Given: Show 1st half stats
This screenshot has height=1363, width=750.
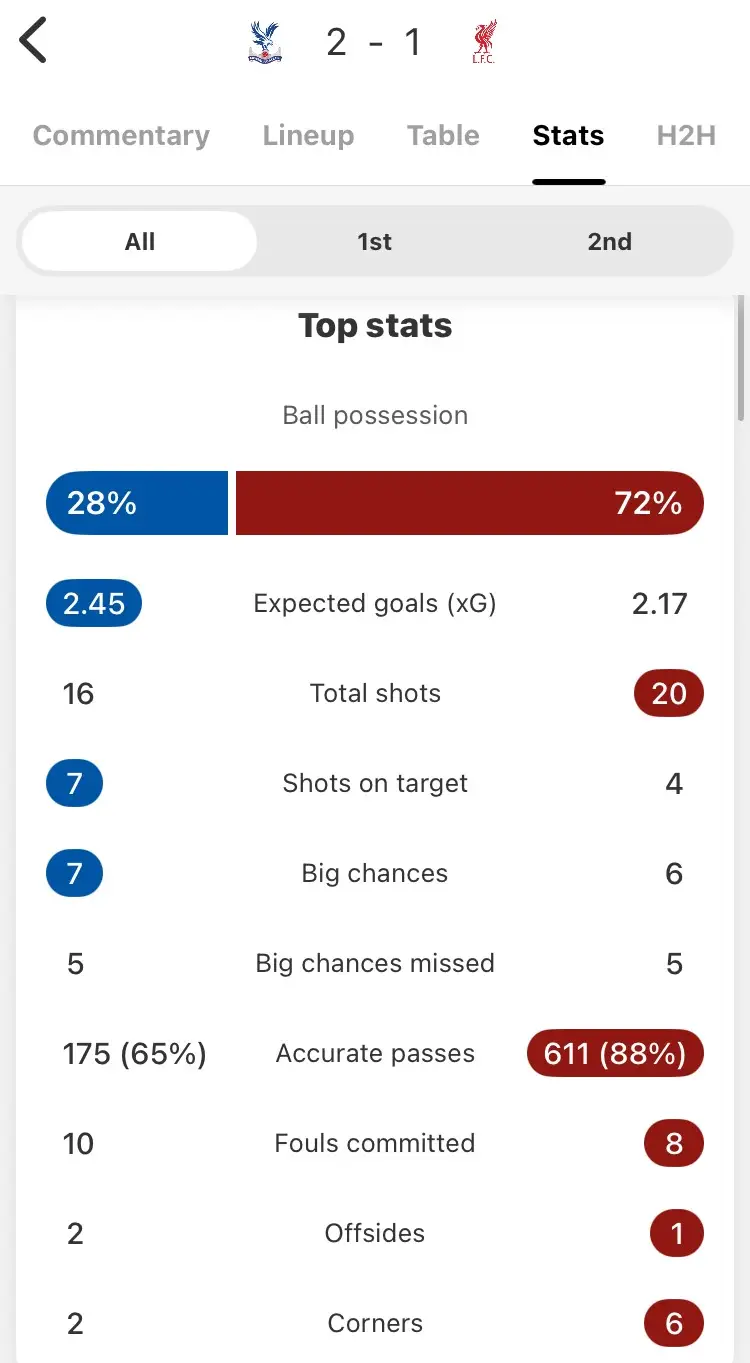Looking at the screenshot, I should (x=375, y=242).
